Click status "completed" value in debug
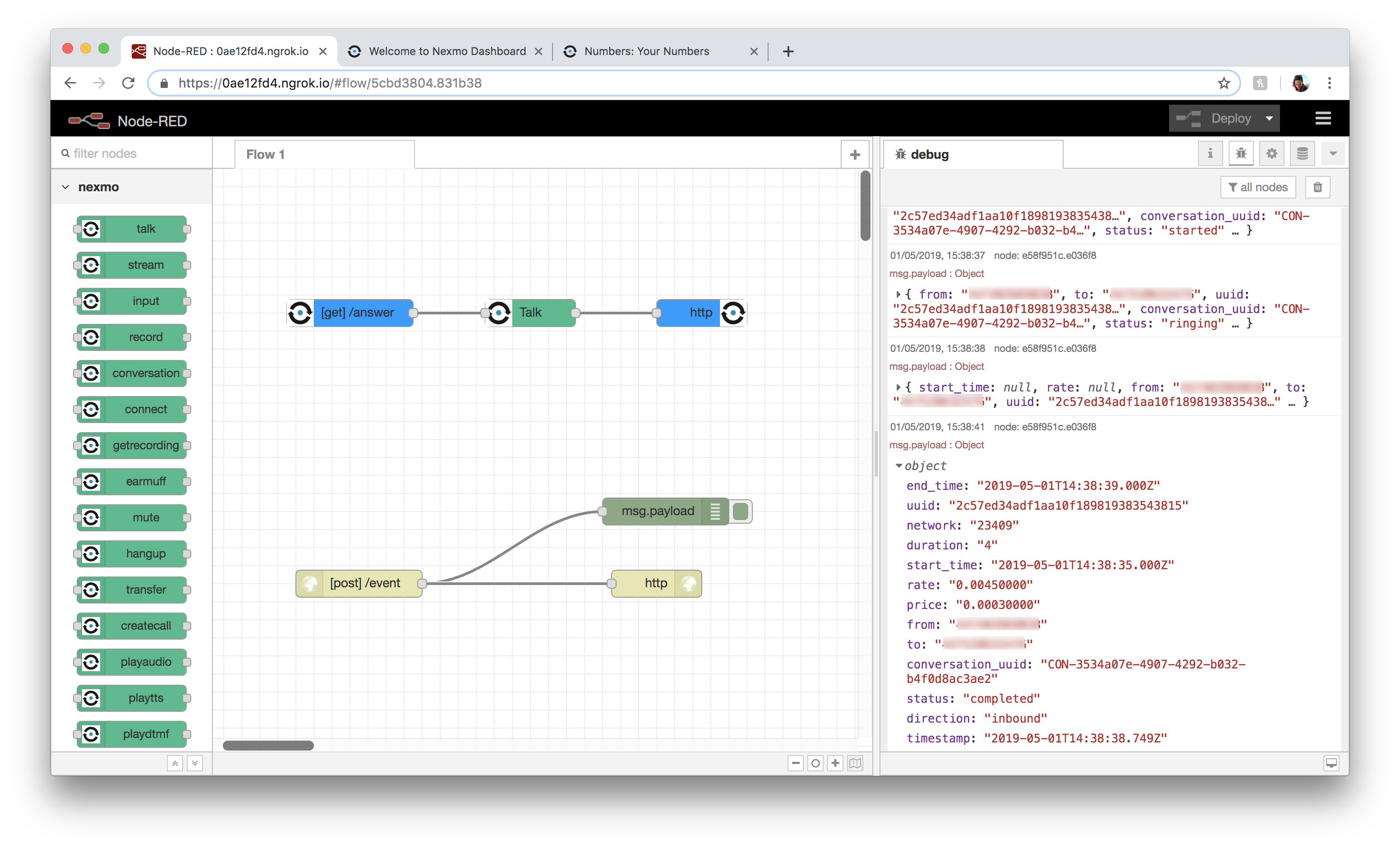This screenshot has height=848, width=1400. 1002,699
